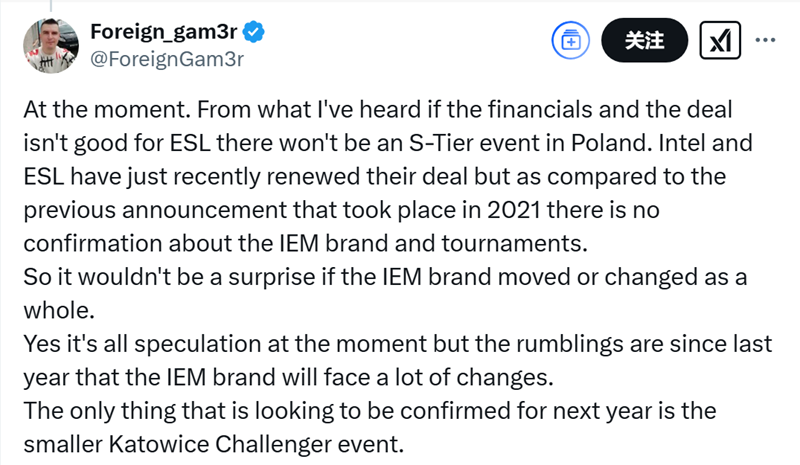Viewport: 800px width, 465px height.
Task: Click the year "2021" in the tweet
Action: tap(514, 210)
